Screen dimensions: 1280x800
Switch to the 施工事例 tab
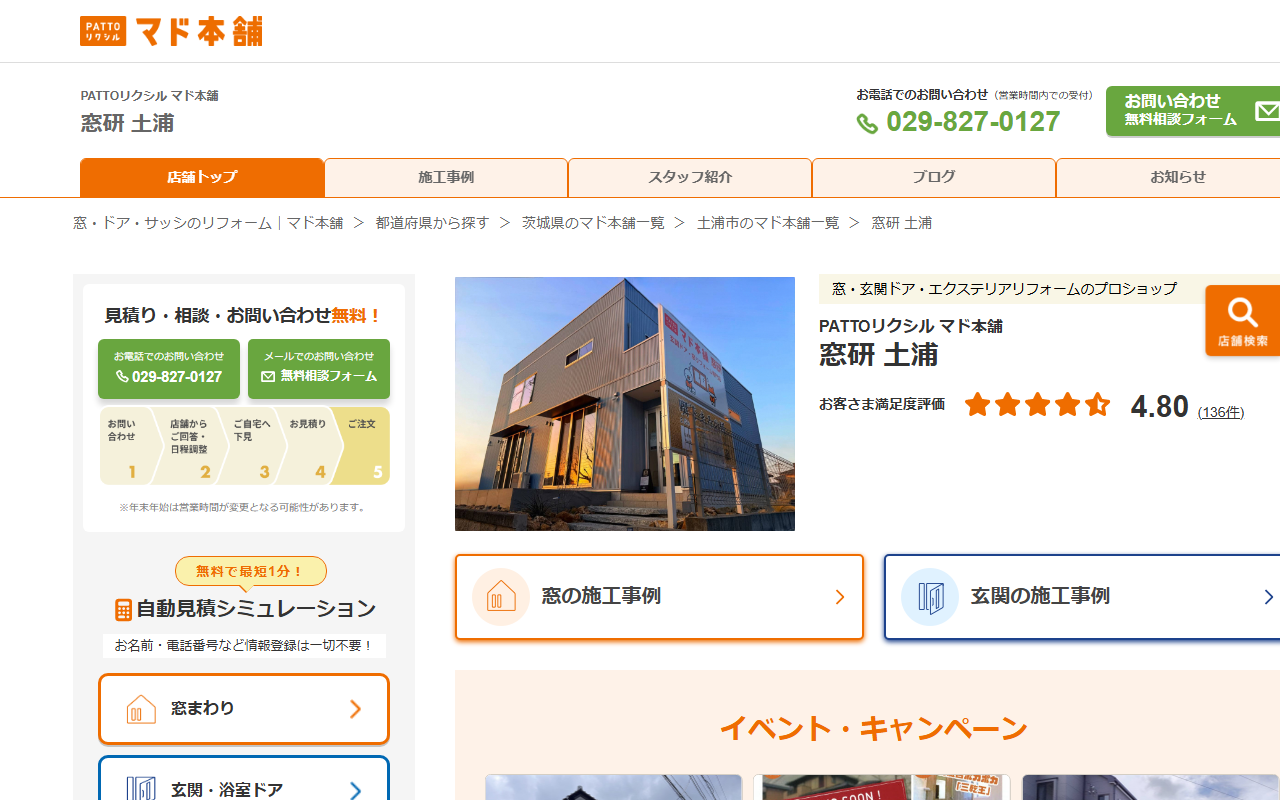point(446,177)
